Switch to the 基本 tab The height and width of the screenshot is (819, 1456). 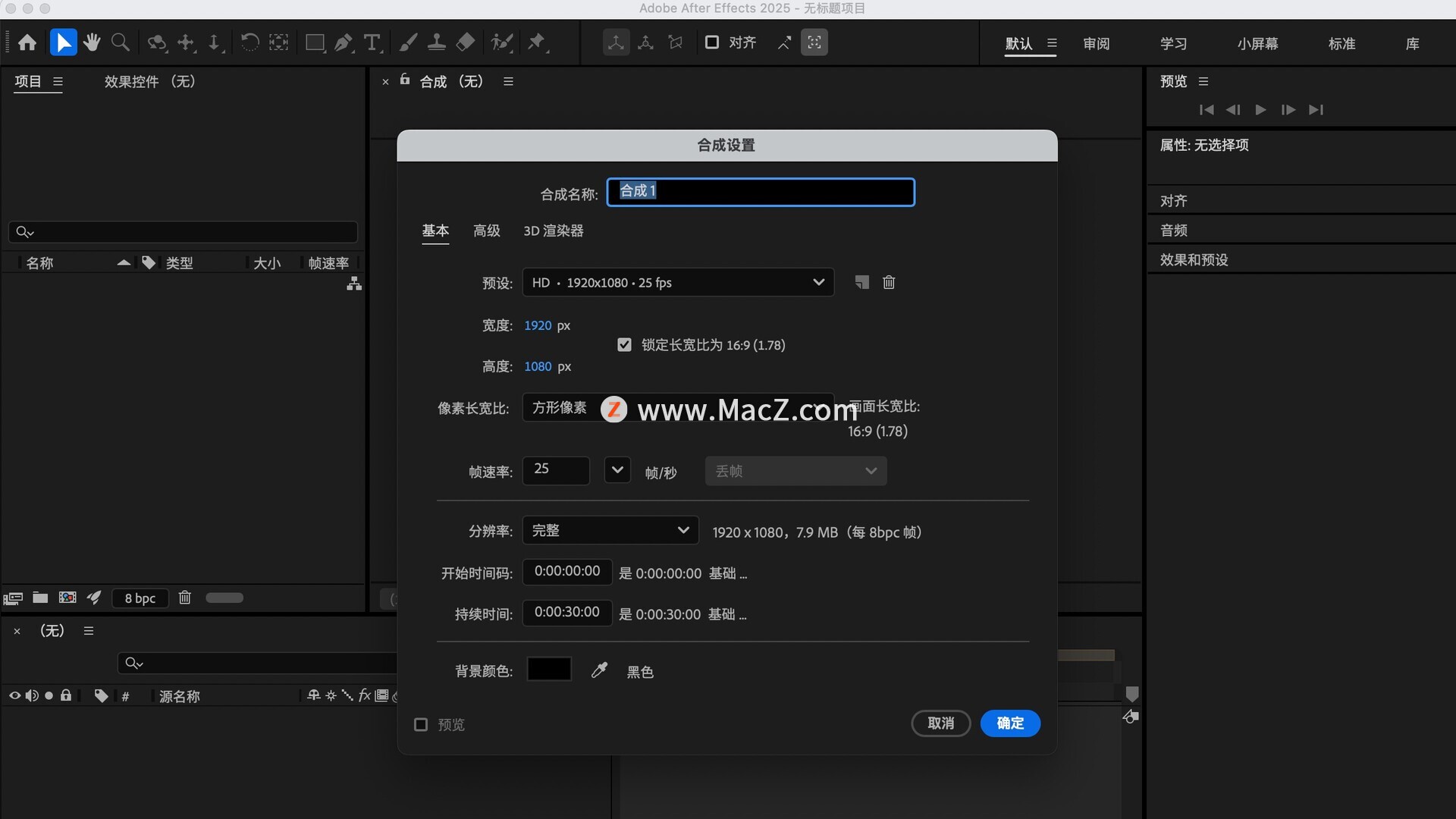click(435, 231)
